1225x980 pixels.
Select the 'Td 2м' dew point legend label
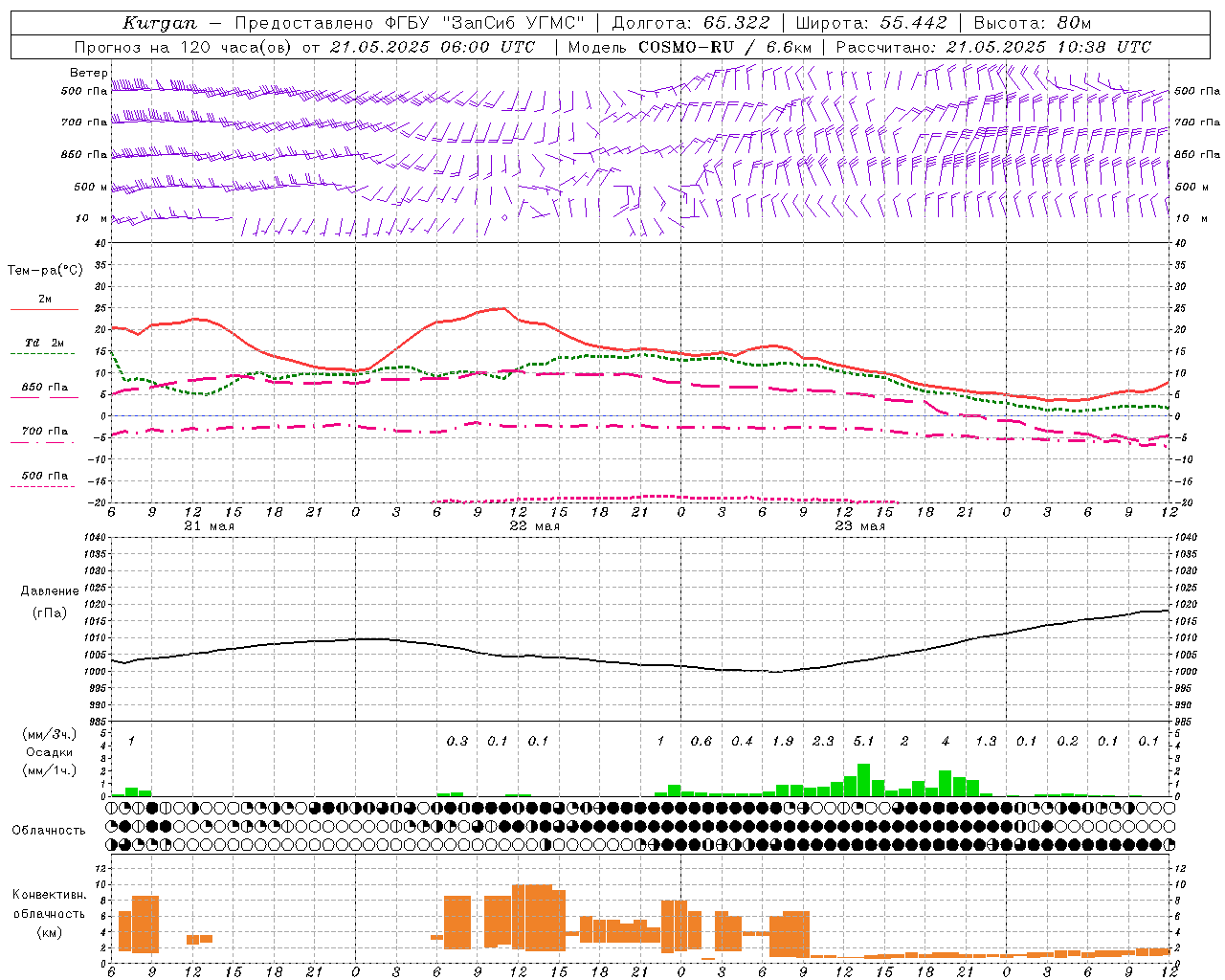[x=44, y=343]
